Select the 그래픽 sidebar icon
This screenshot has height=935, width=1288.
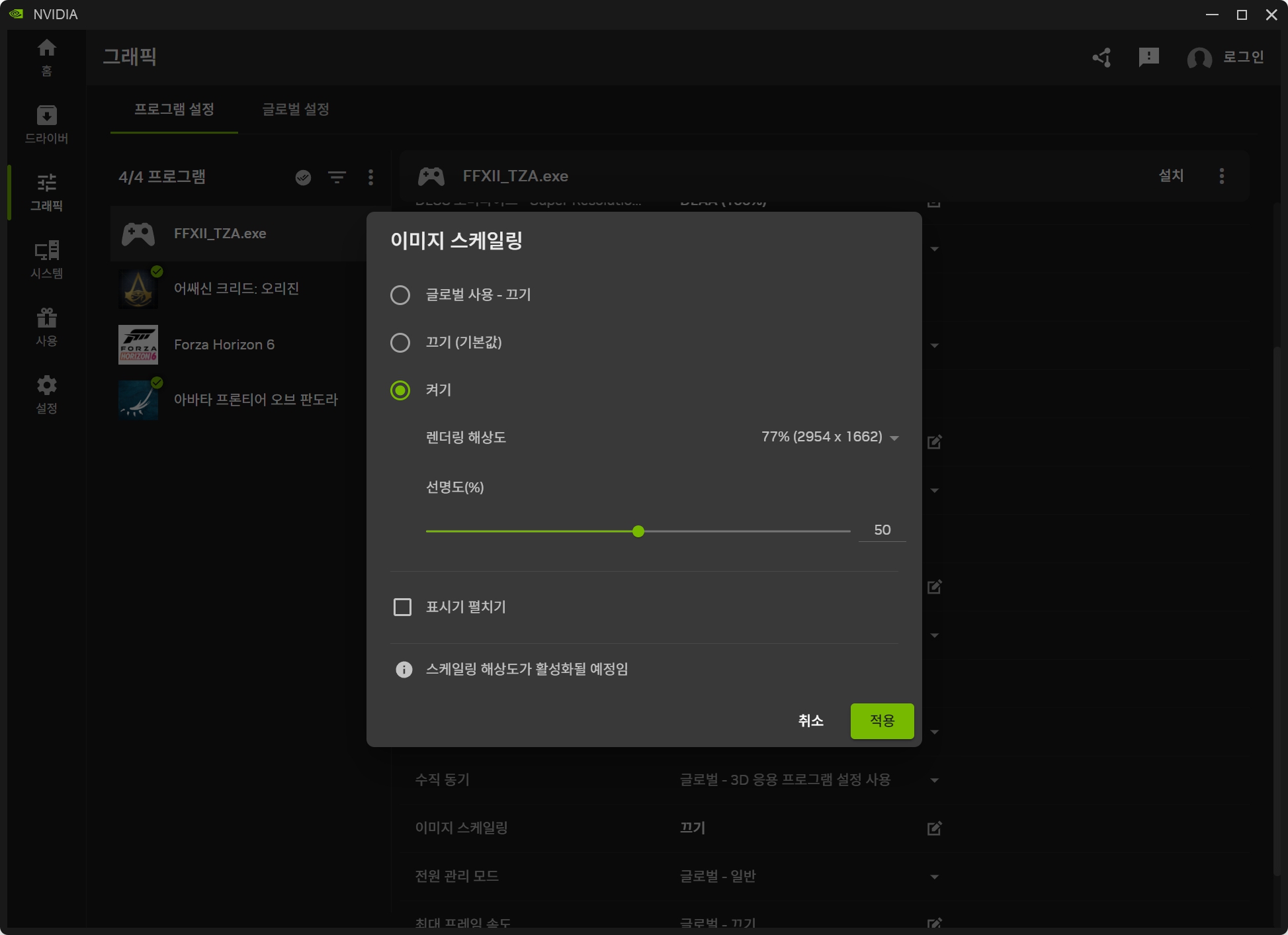(x=46, y=192)
